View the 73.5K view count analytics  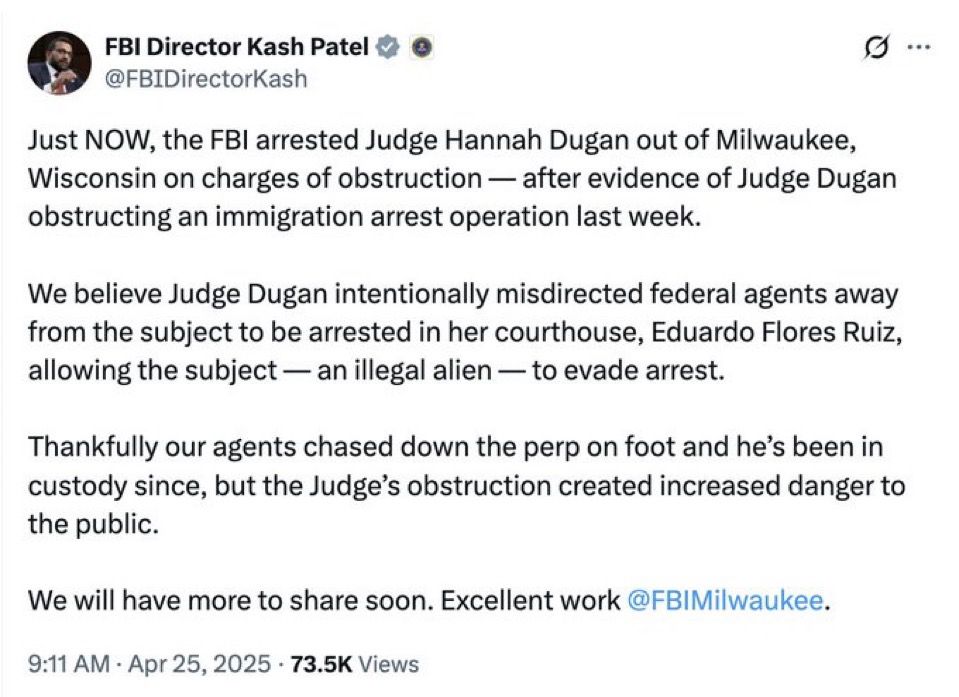click(322, 664)
